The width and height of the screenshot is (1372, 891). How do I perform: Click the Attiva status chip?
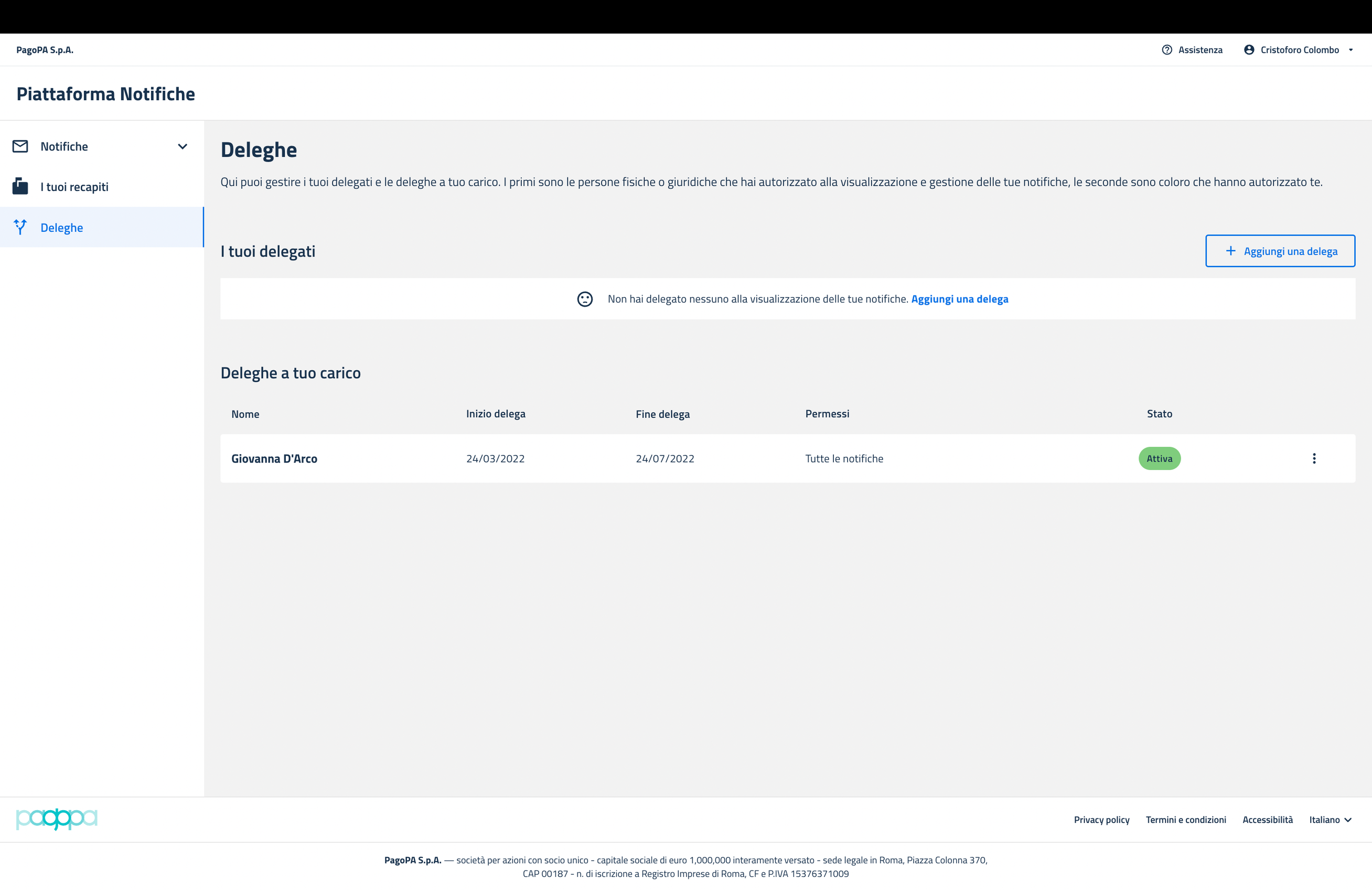click(x=1159, y=459)
